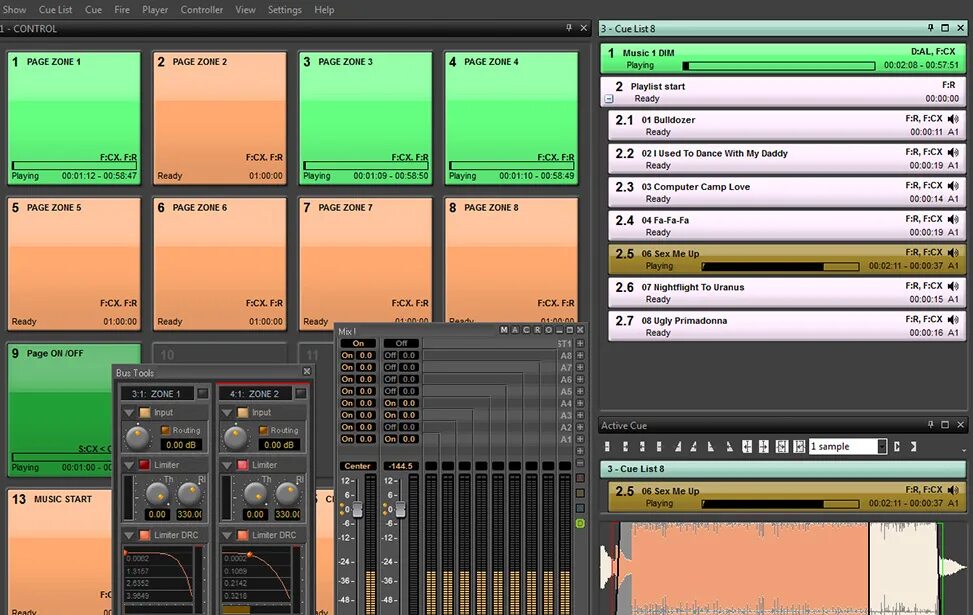Open the Controller menu
Screen dimensions: 973x615
[x=202, y=9]
